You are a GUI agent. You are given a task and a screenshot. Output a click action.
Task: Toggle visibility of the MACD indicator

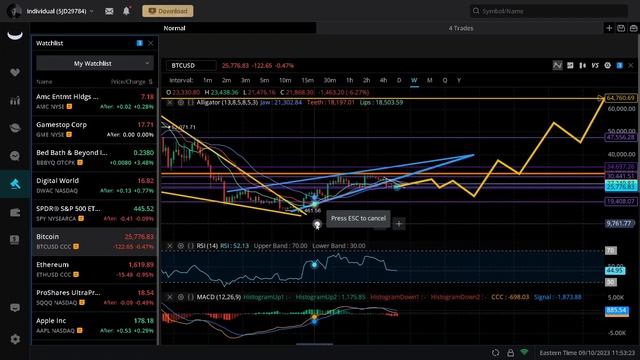coord(180,297)
